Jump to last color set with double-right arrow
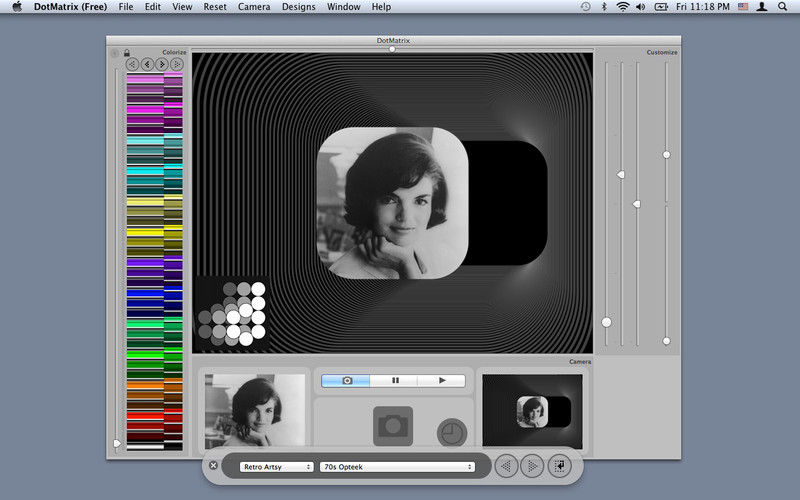Screen dimensions: 800x500 coord(177,64)
